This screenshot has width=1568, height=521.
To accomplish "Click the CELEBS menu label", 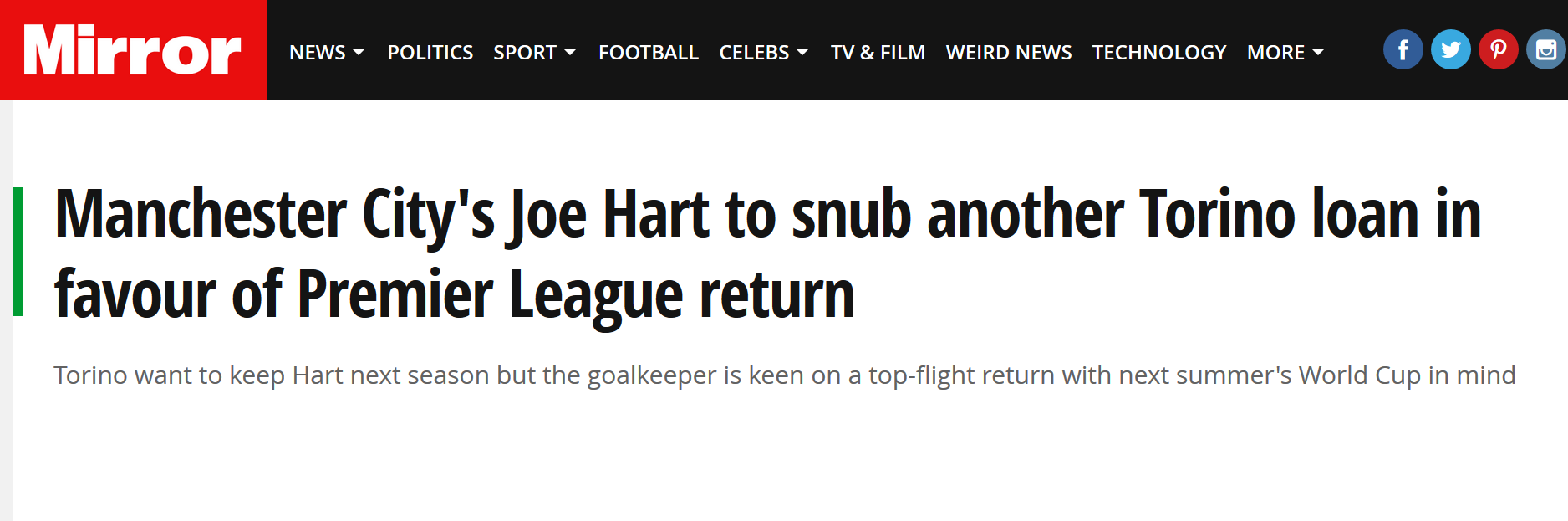I will (x=754, y=53).
